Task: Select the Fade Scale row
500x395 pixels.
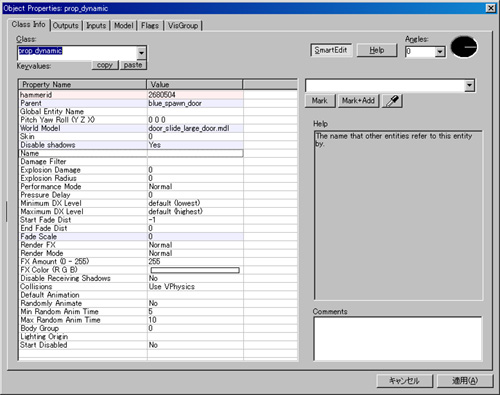Action: [131, 237]
